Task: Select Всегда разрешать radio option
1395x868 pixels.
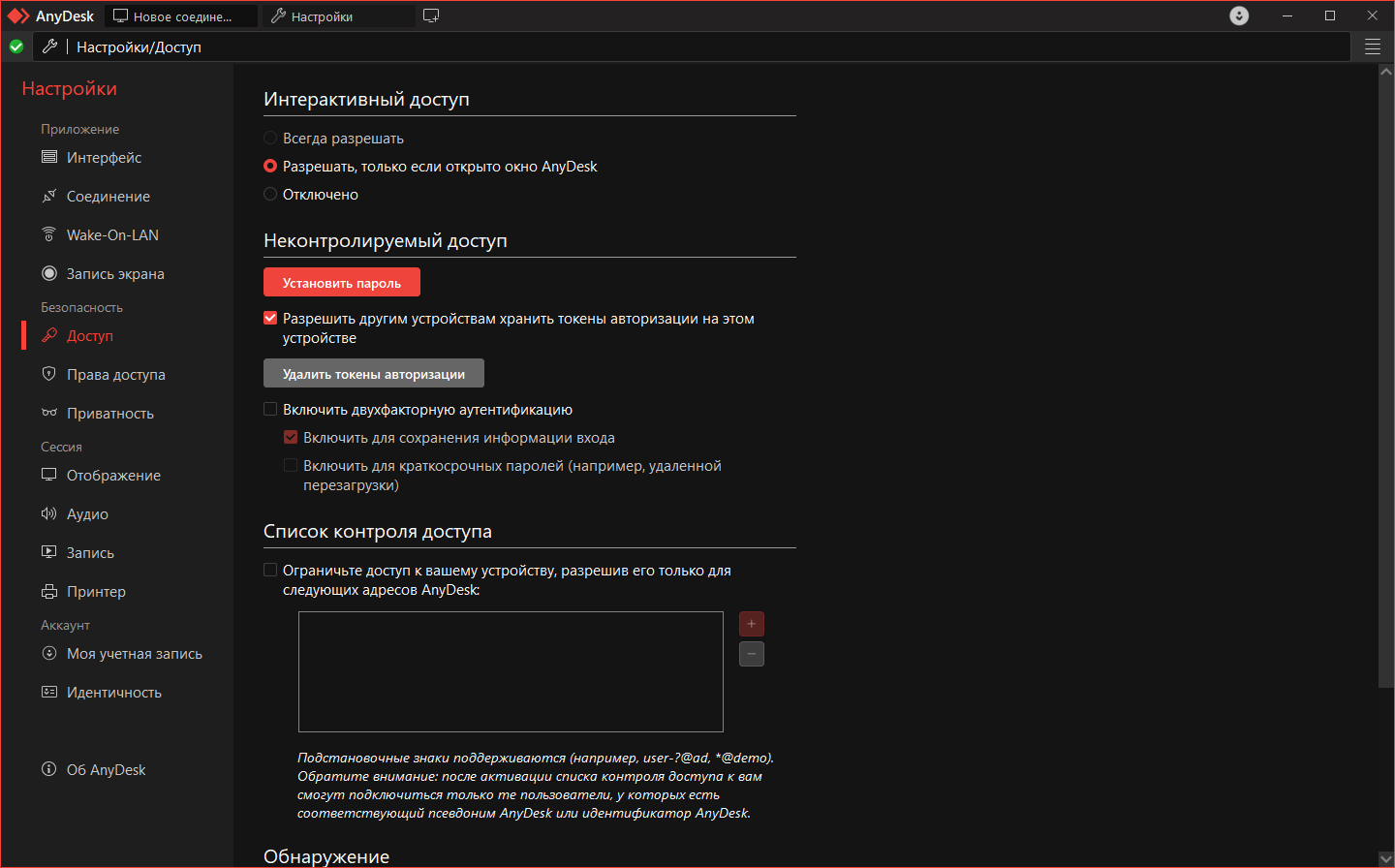Action: tap(270, 138)
